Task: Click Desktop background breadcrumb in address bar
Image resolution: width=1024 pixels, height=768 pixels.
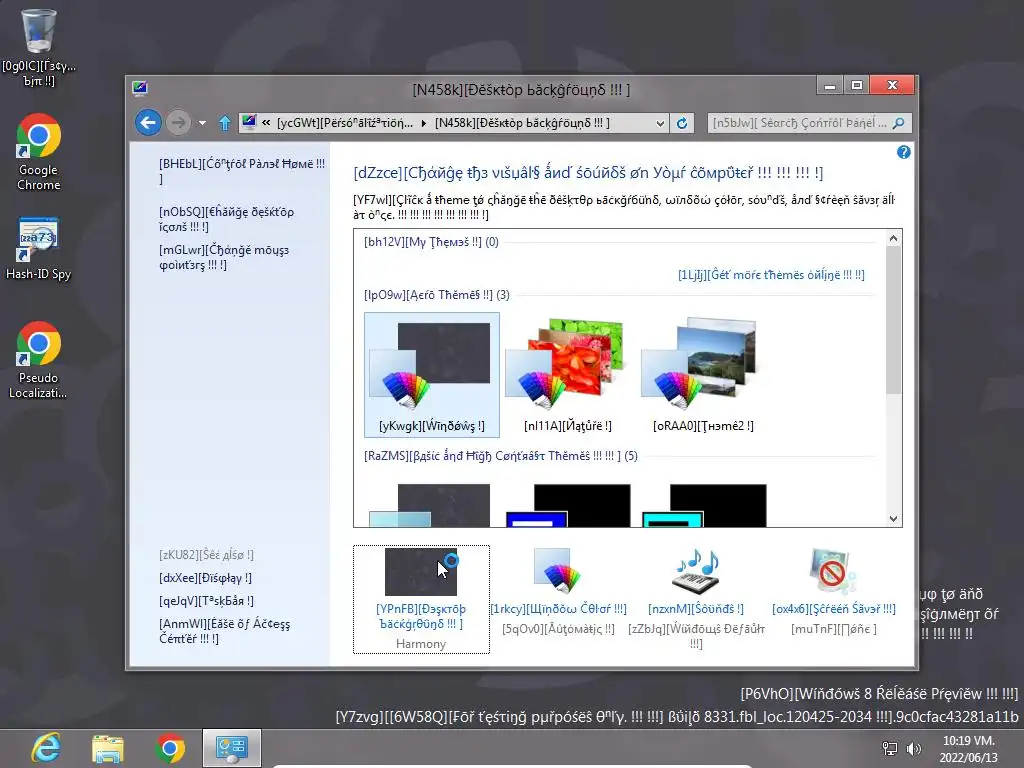Action: [x=522, y=123]
